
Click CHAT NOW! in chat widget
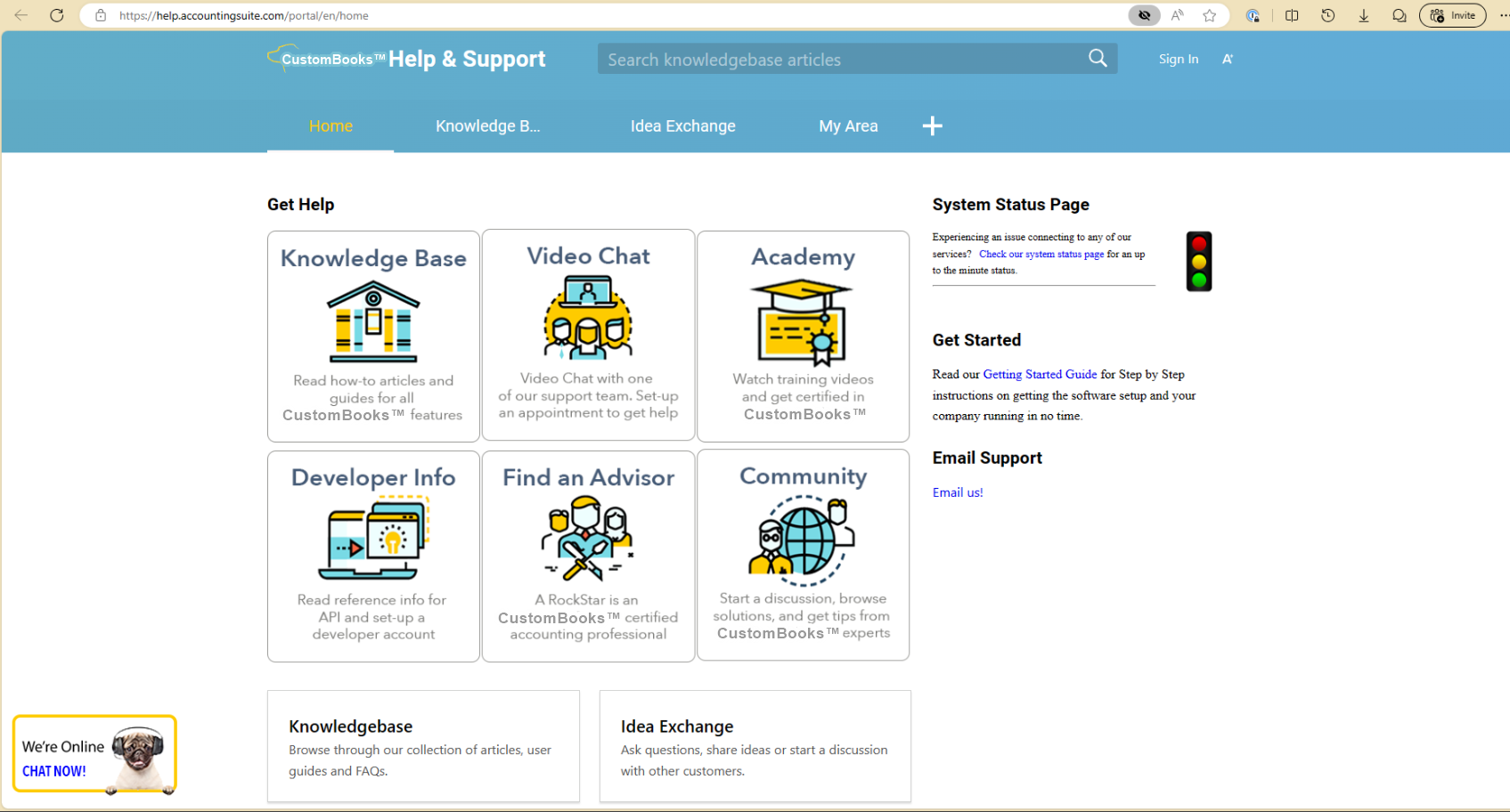(x=54, y=771)
